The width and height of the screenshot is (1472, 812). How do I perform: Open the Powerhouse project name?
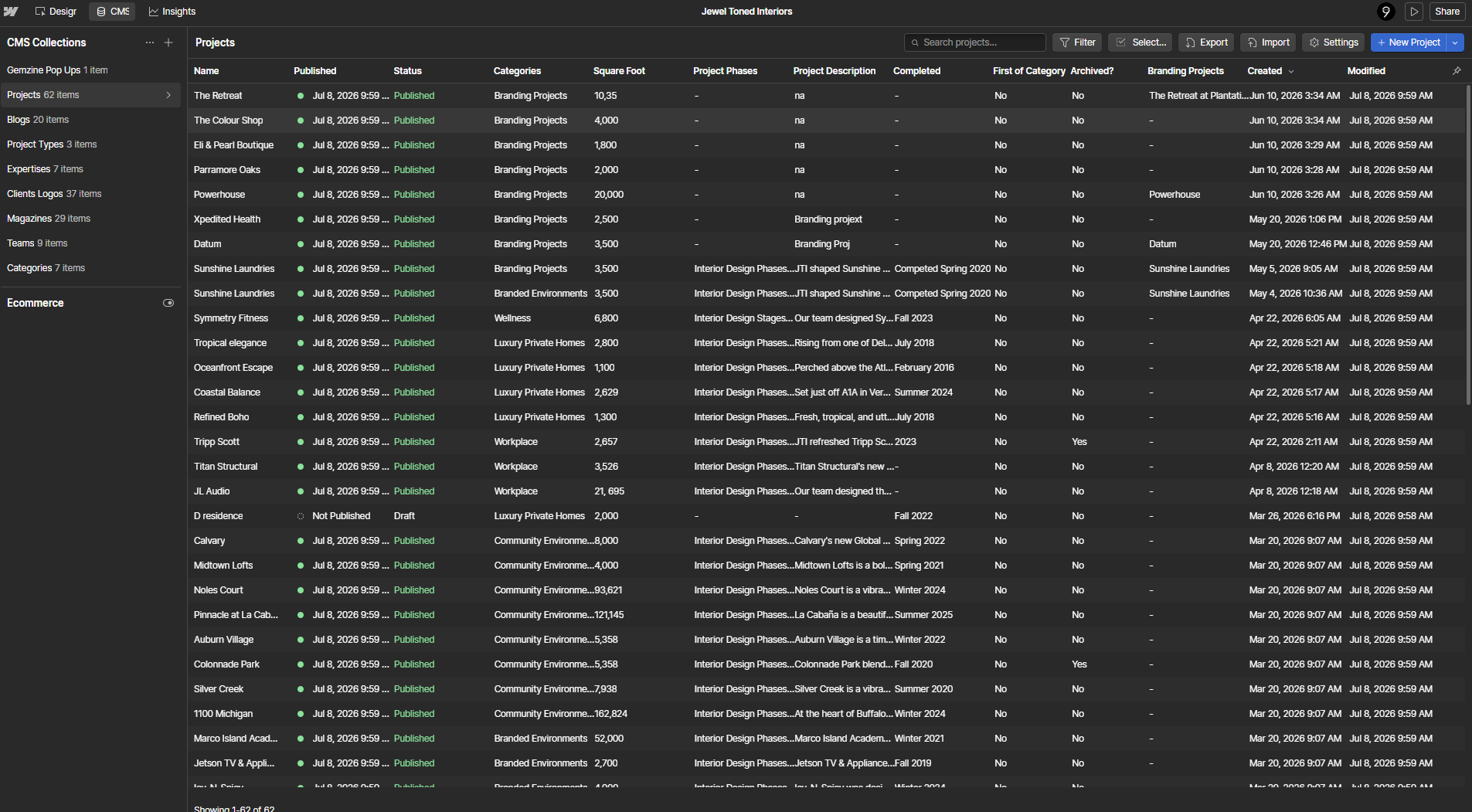click(219, 195)
